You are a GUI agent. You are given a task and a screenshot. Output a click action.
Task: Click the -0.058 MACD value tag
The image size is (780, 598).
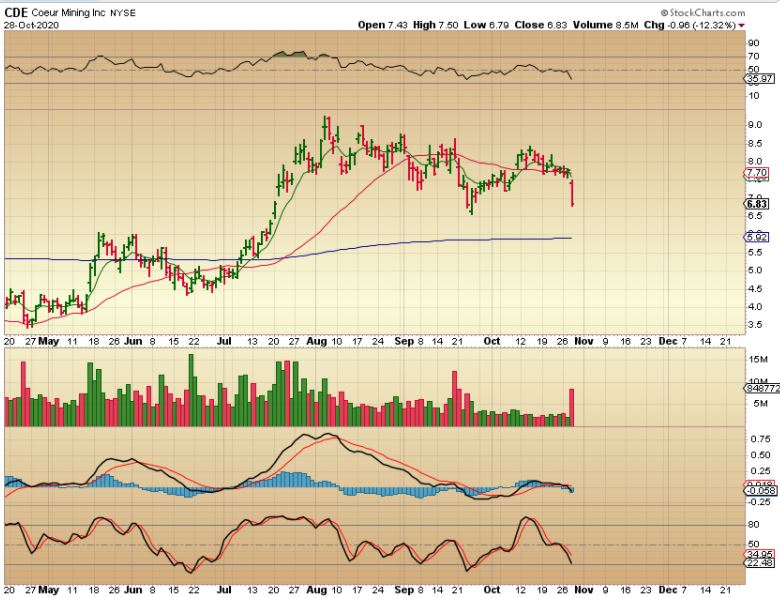pos(761,491)
